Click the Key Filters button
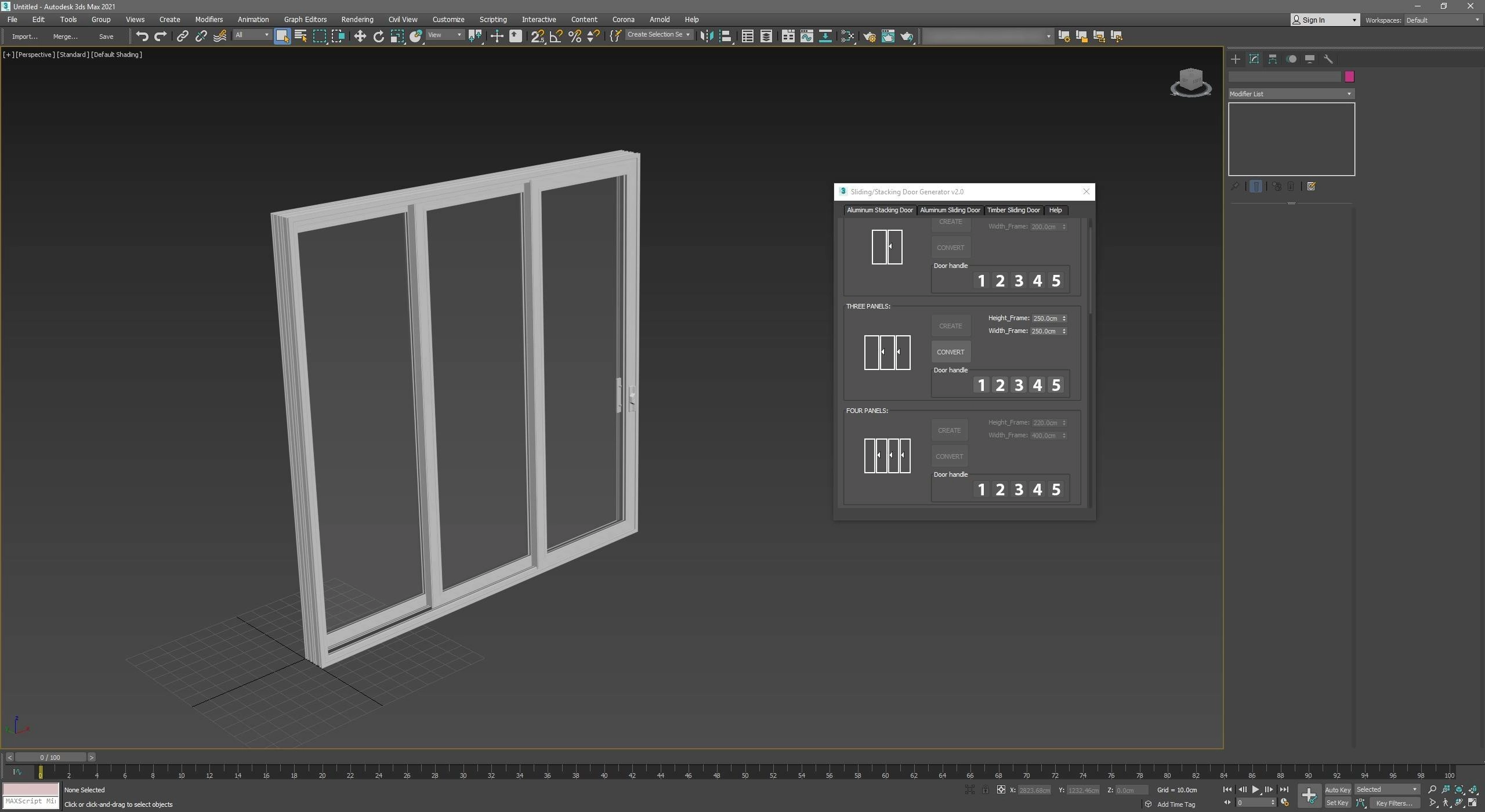Image resolution: width=1485 pixels, height=812 pixels. [x=1394, y=803]
